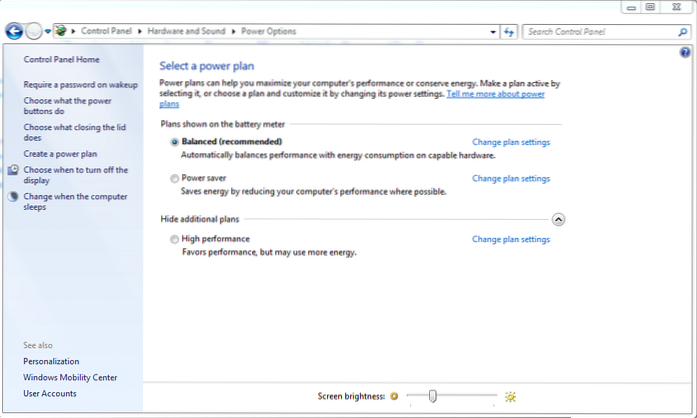Open Windows Mobility Center

click(x=70, y=378)
